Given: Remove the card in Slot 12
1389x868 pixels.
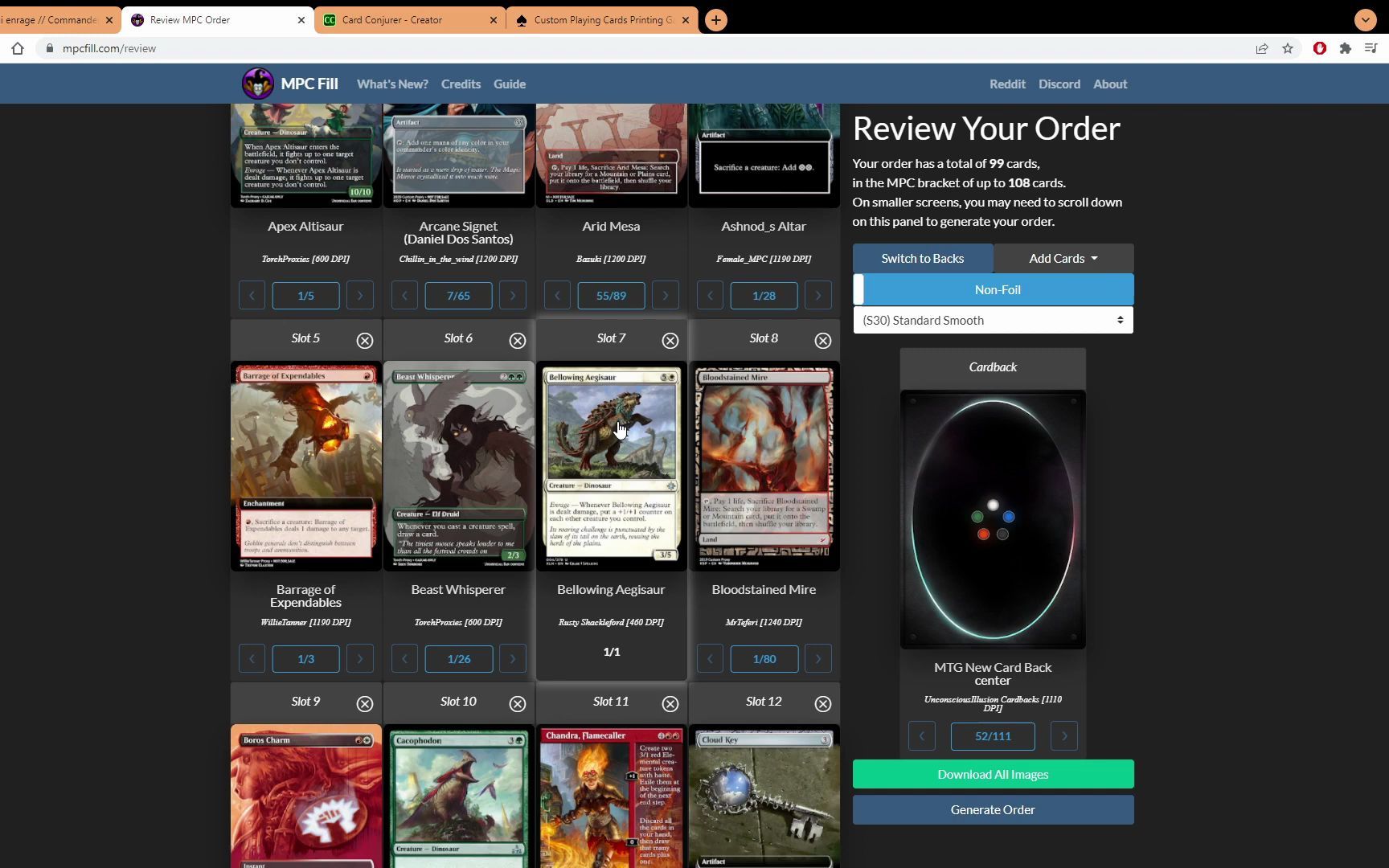Looking at the screenshot, I should point(823,704).
